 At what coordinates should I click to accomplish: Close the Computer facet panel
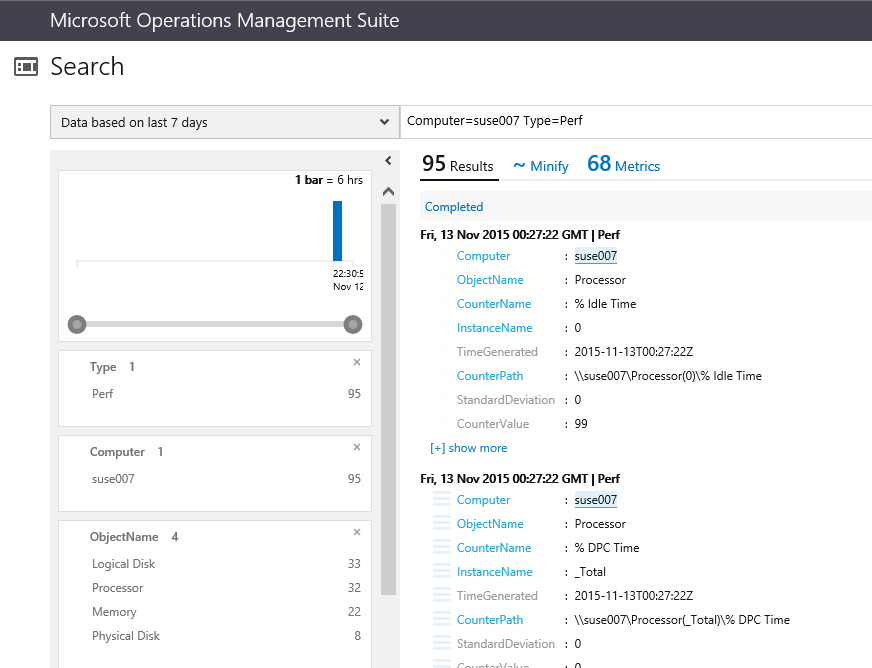(x=357, y=447)
